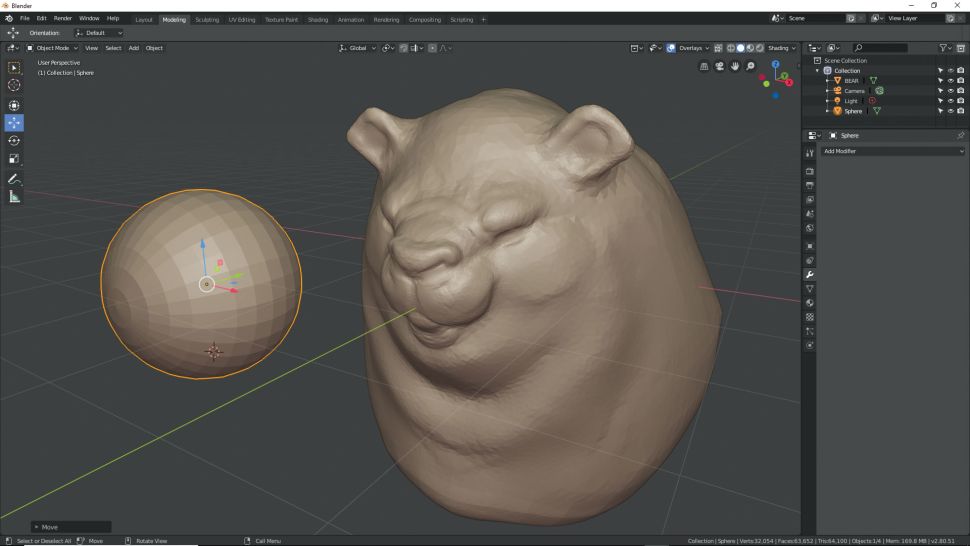The width and height of the screenshot is (970, 546).
Task: Toggle visibility of the Light object
Action: [950, 101]
